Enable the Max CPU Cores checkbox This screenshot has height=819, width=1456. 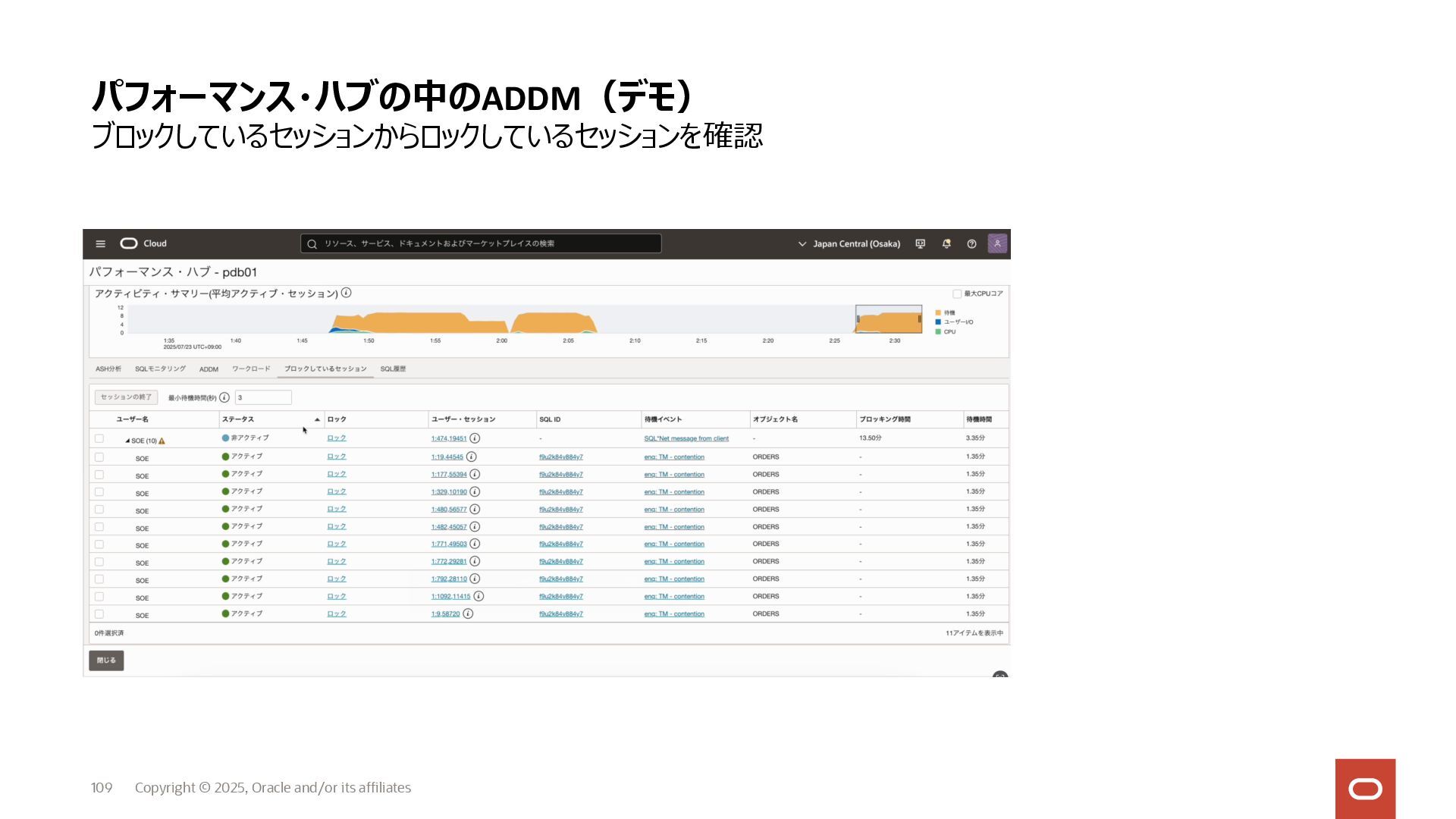[x=957, y=293]
